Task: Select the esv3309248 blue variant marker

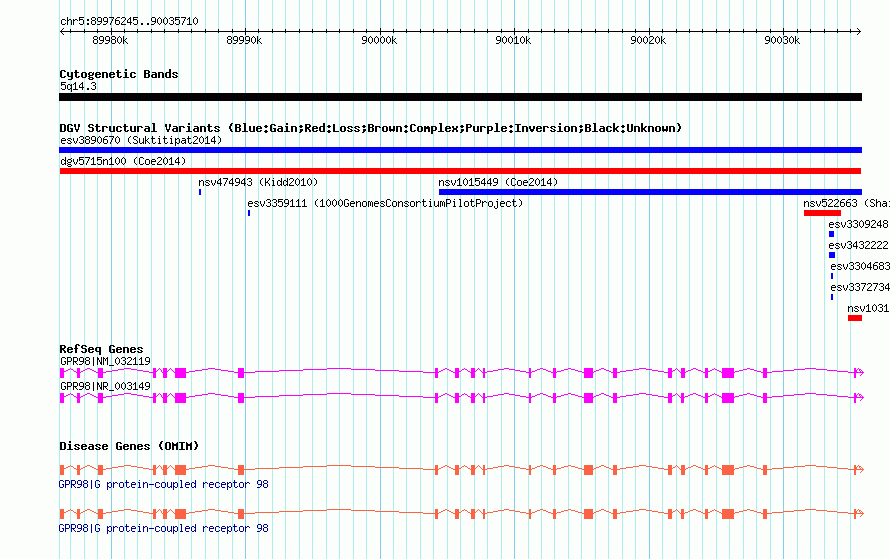Action: click(832, 234)
